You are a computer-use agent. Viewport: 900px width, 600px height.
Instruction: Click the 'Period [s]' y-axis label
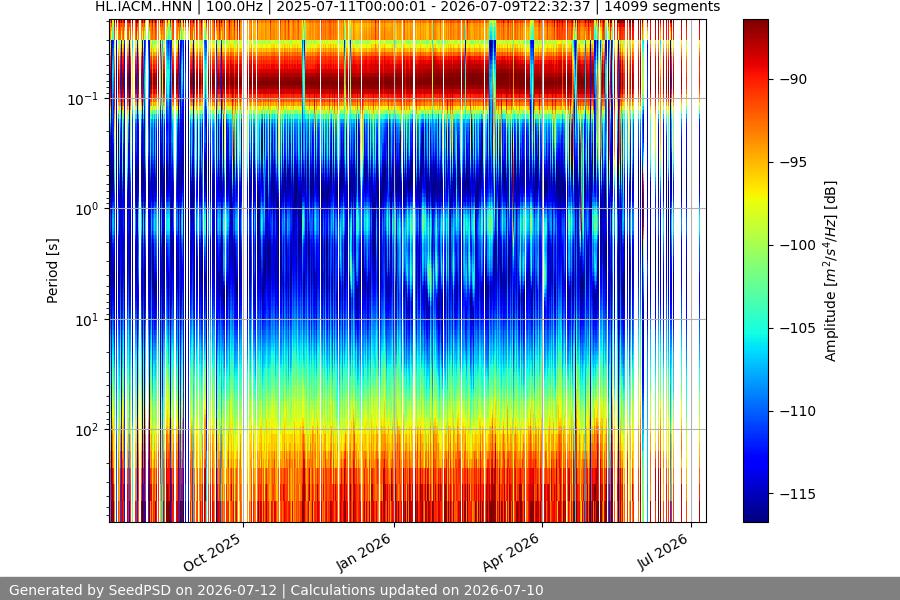(x=52, y=271)
